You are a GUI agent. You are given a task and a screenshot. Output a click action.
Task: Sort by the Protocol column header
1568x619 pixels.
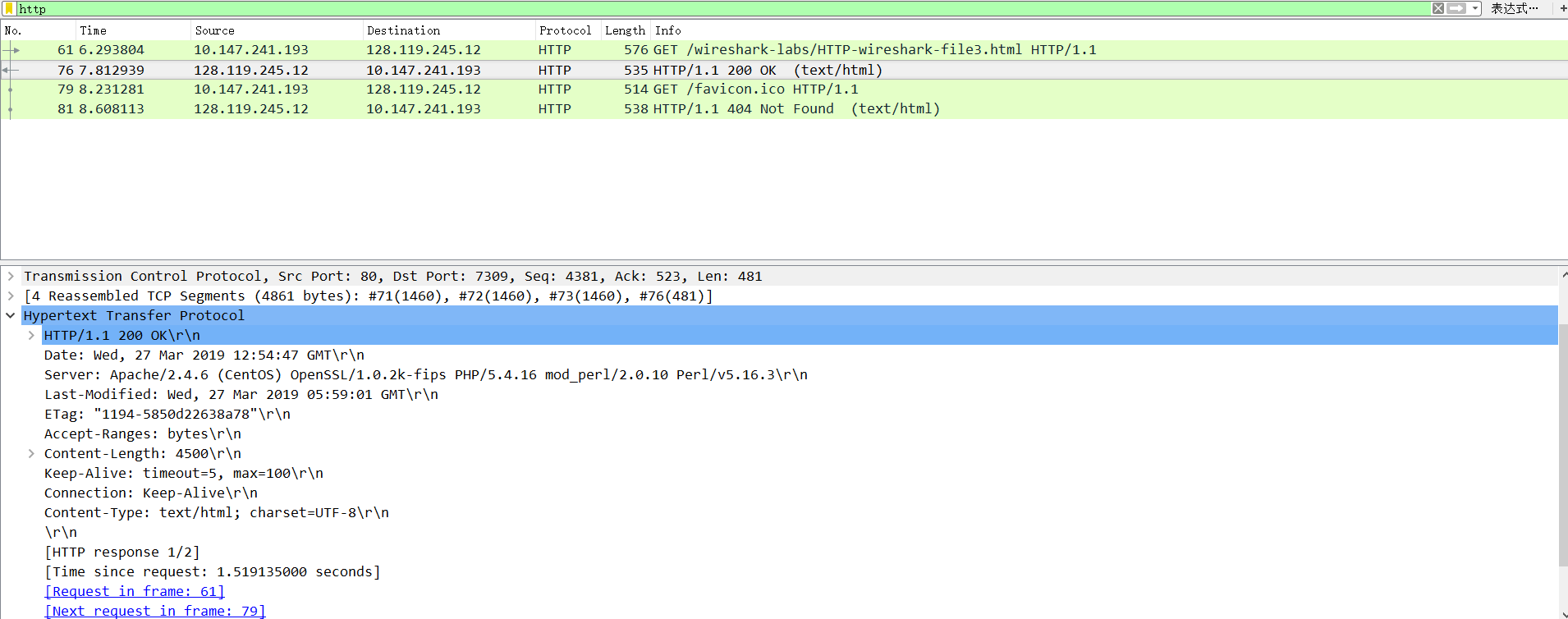coord(567,30)
